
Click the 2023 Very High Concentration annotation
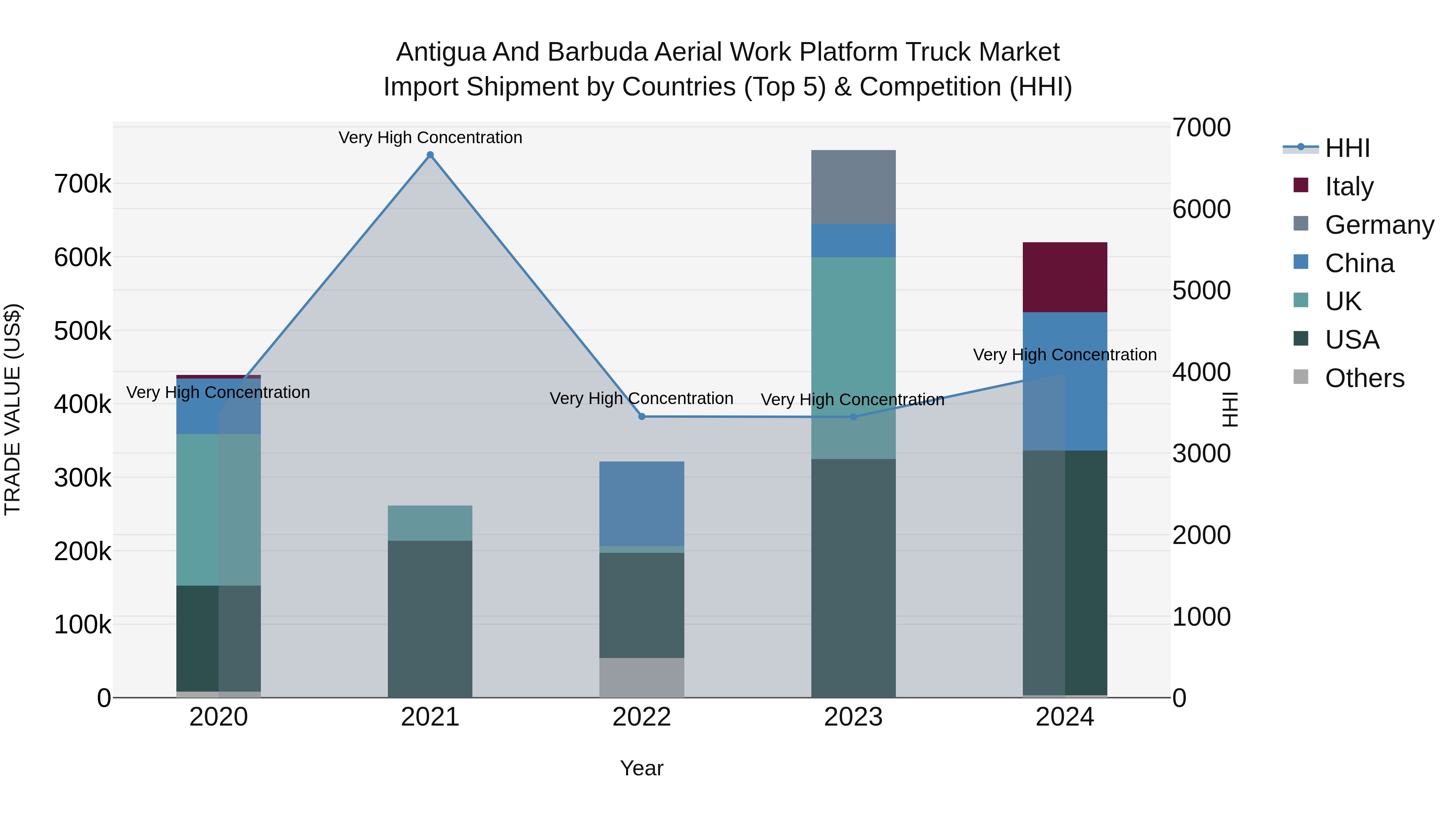[x=853, y=400]
